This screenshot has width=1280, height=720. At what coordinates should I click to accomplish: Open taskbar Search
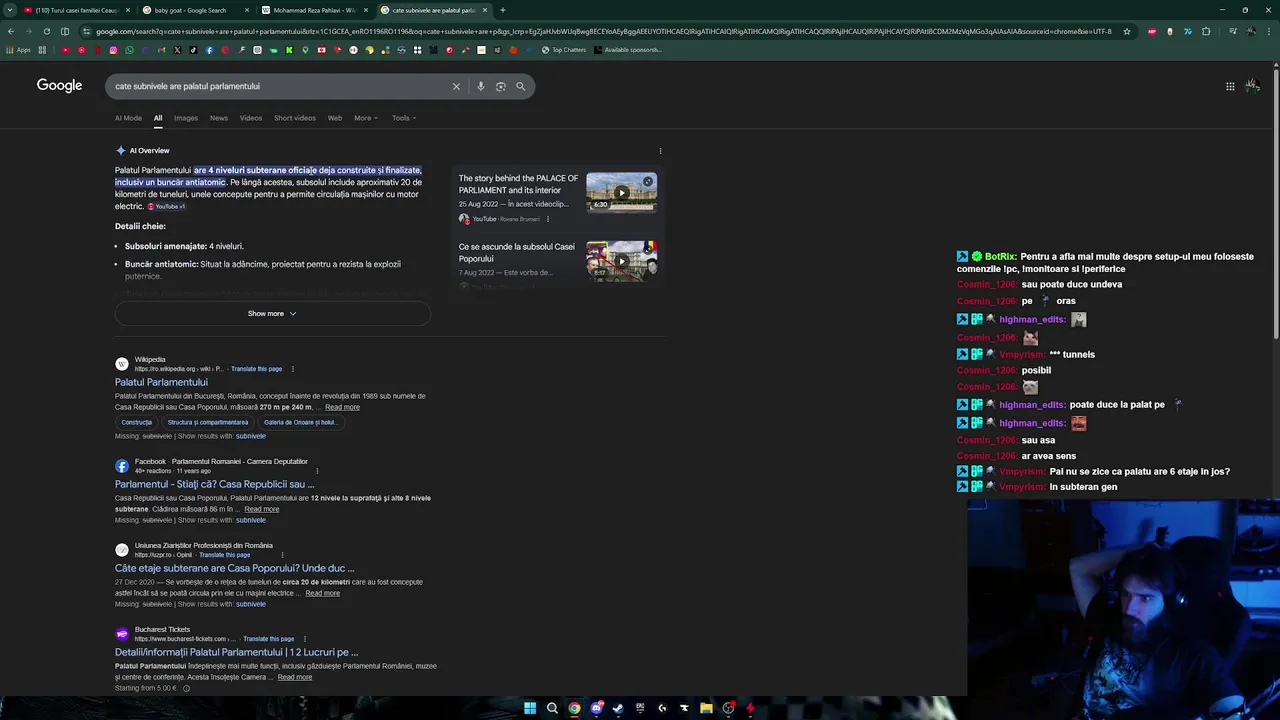pos(552,708)
